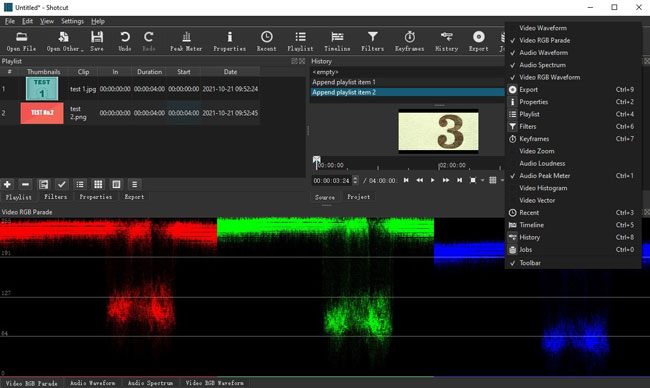
Task: Click the Open Other toolbar icon
Action: pos(64,41)
